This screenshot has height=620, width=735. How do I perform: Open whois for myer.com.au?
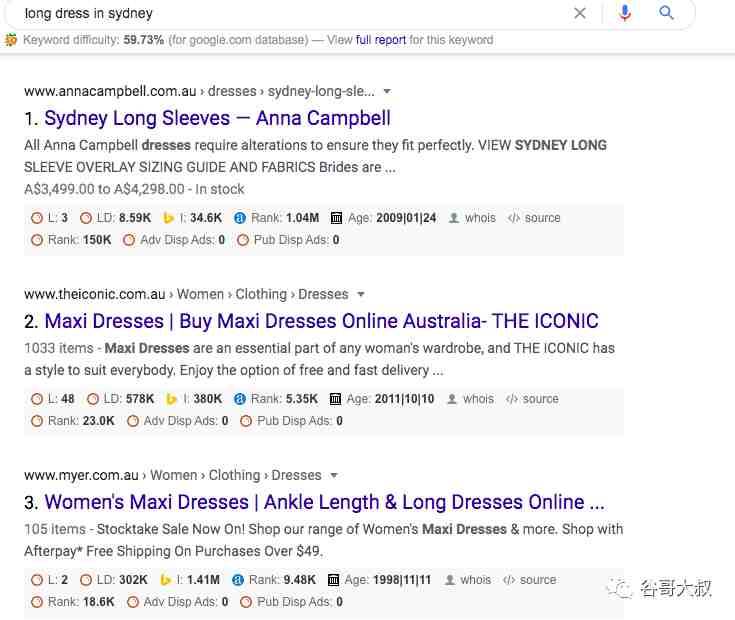[467, 580]
